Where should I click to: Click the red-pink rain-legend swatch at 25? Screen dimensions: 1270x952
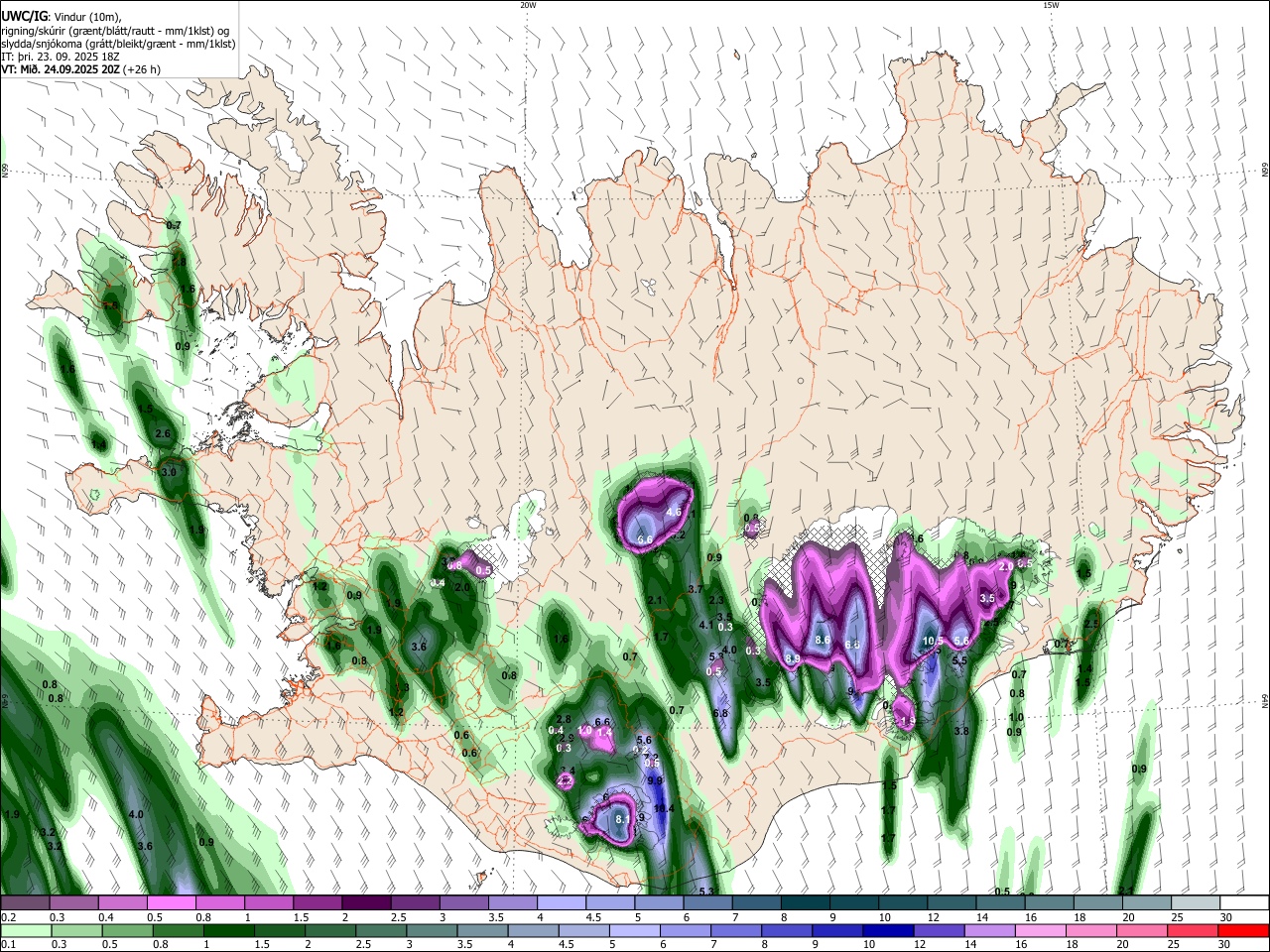click(1194, 930)
